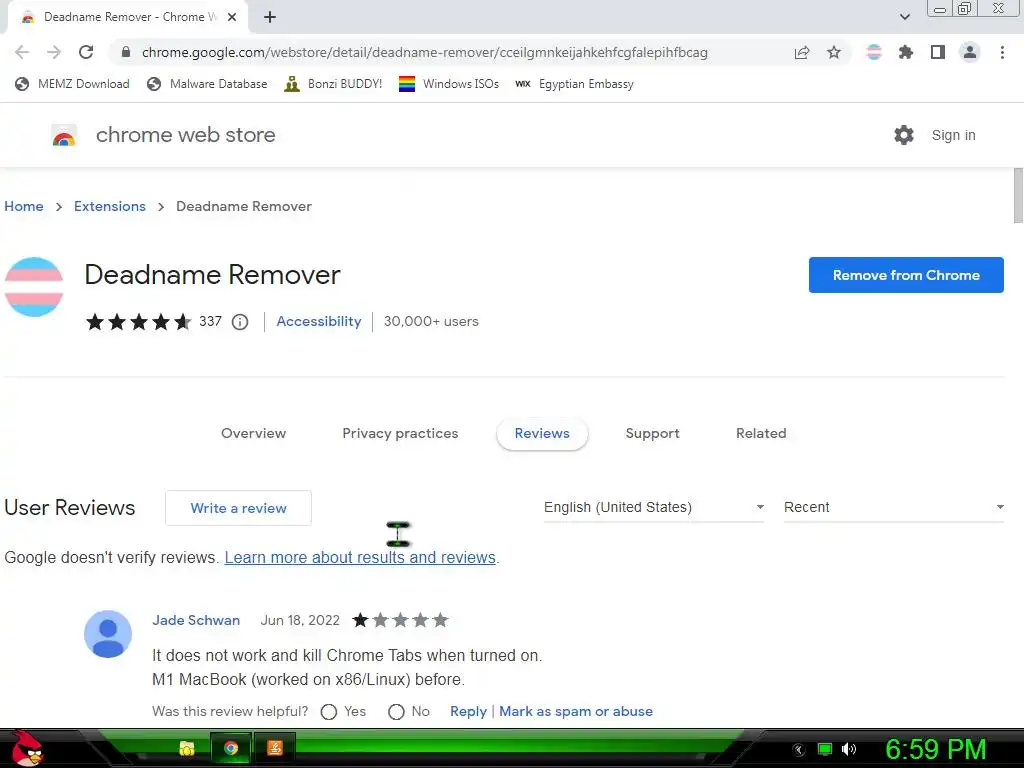
Task: Reply to Jade Schwan's review
Action: pos(468,712)
